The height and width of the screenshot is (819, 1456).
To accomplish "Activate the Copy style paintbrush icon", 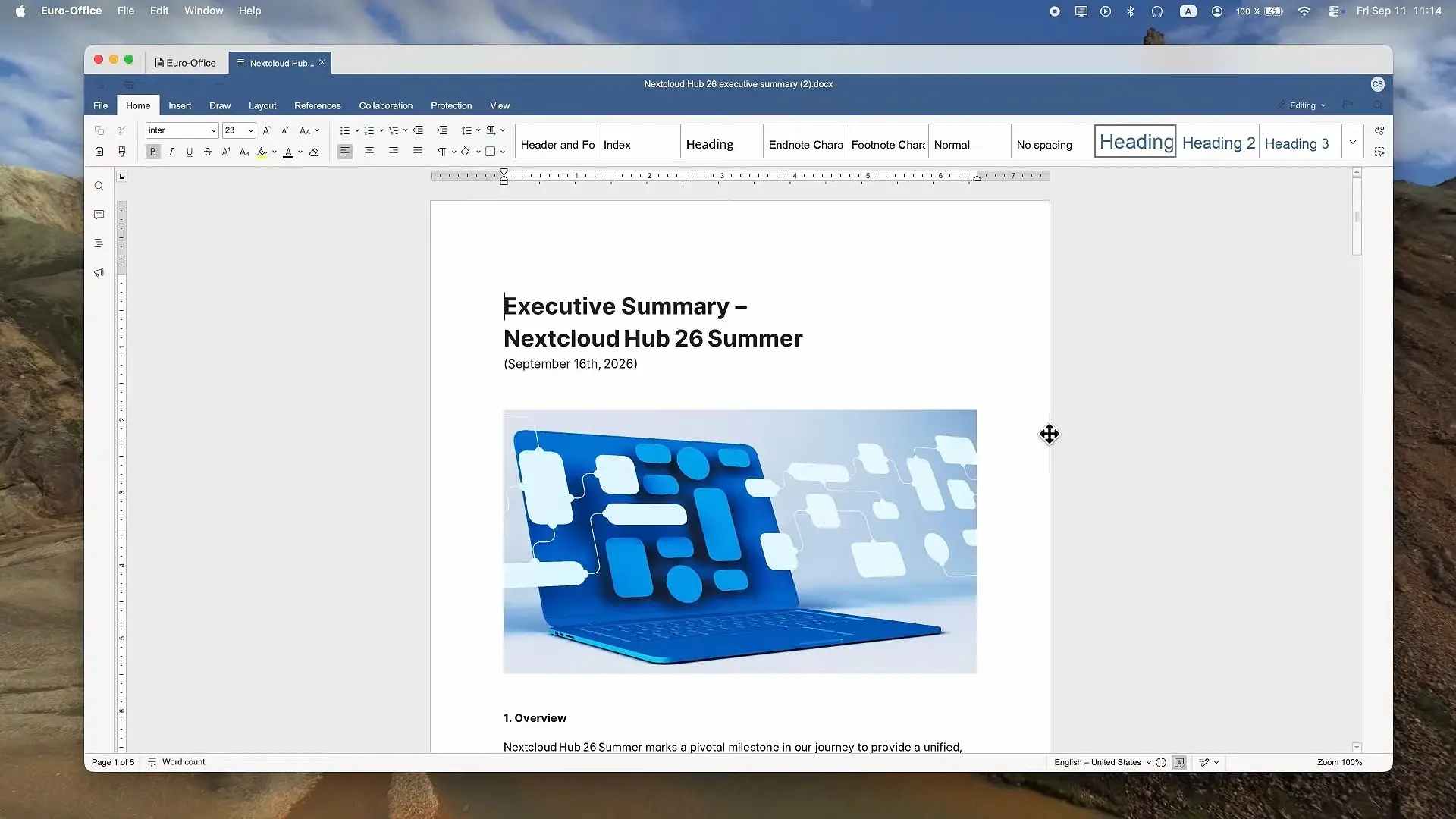I will pos(122,152).
